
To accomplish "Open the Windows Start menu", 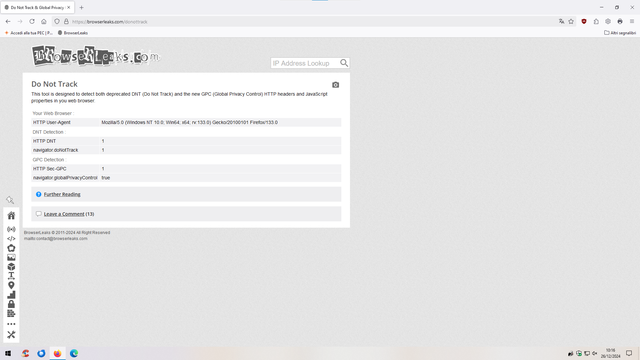I will pos(8,353).
